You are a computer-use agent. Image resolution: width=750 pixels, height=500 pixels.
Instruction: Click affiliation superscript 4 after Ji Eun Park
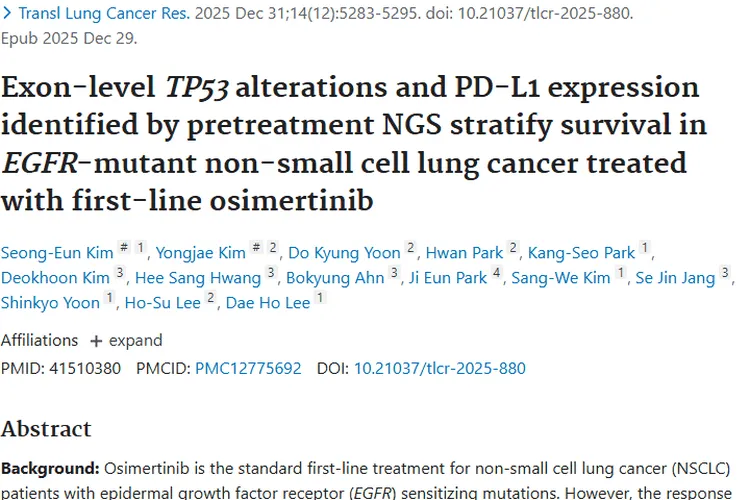coord(497,273)
